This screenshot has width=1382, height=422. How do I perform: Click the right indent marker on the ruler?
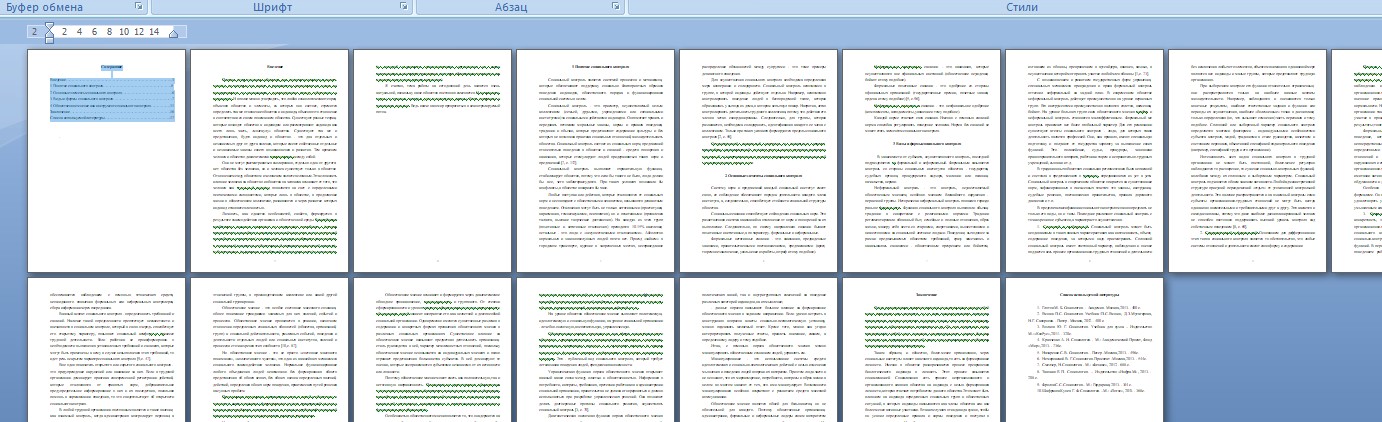point(172,34)
